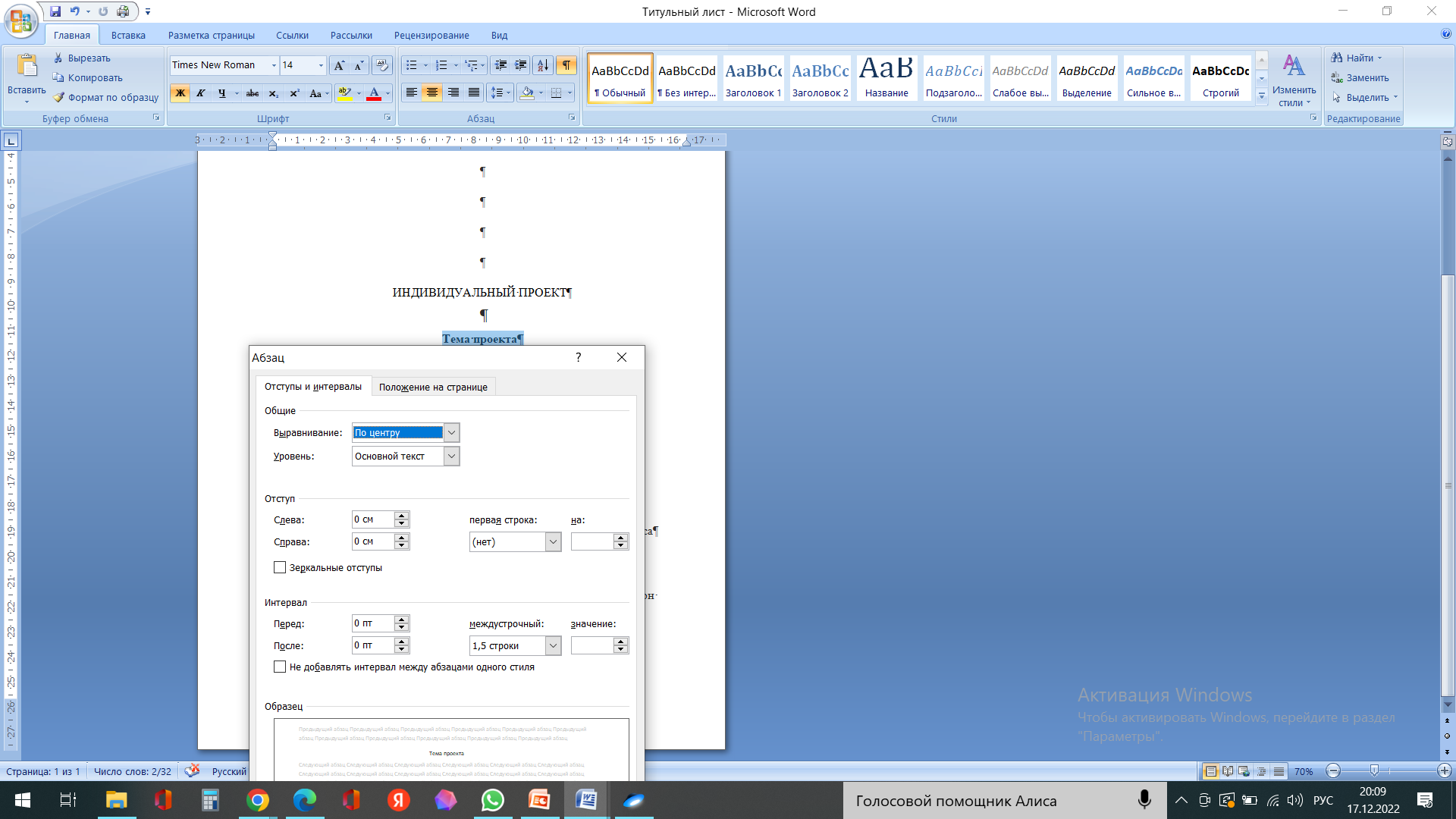Viewport: 1456px width, 819px height.
Task: Click the zoom slider handle in the status bar
Action: 1374,770
